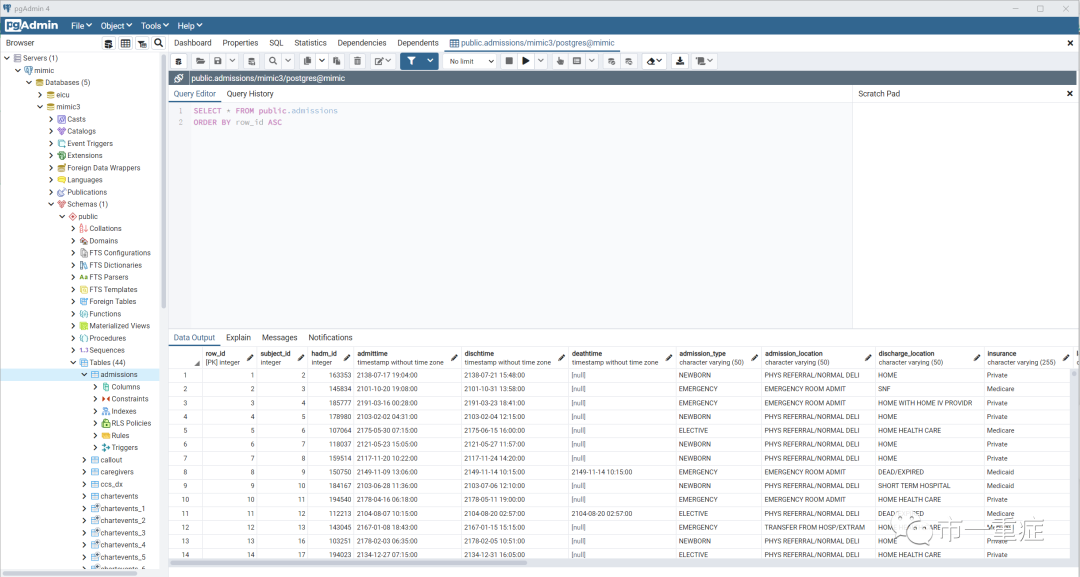
Task: Click the Commit transaction icon
Action: point(612,61)
